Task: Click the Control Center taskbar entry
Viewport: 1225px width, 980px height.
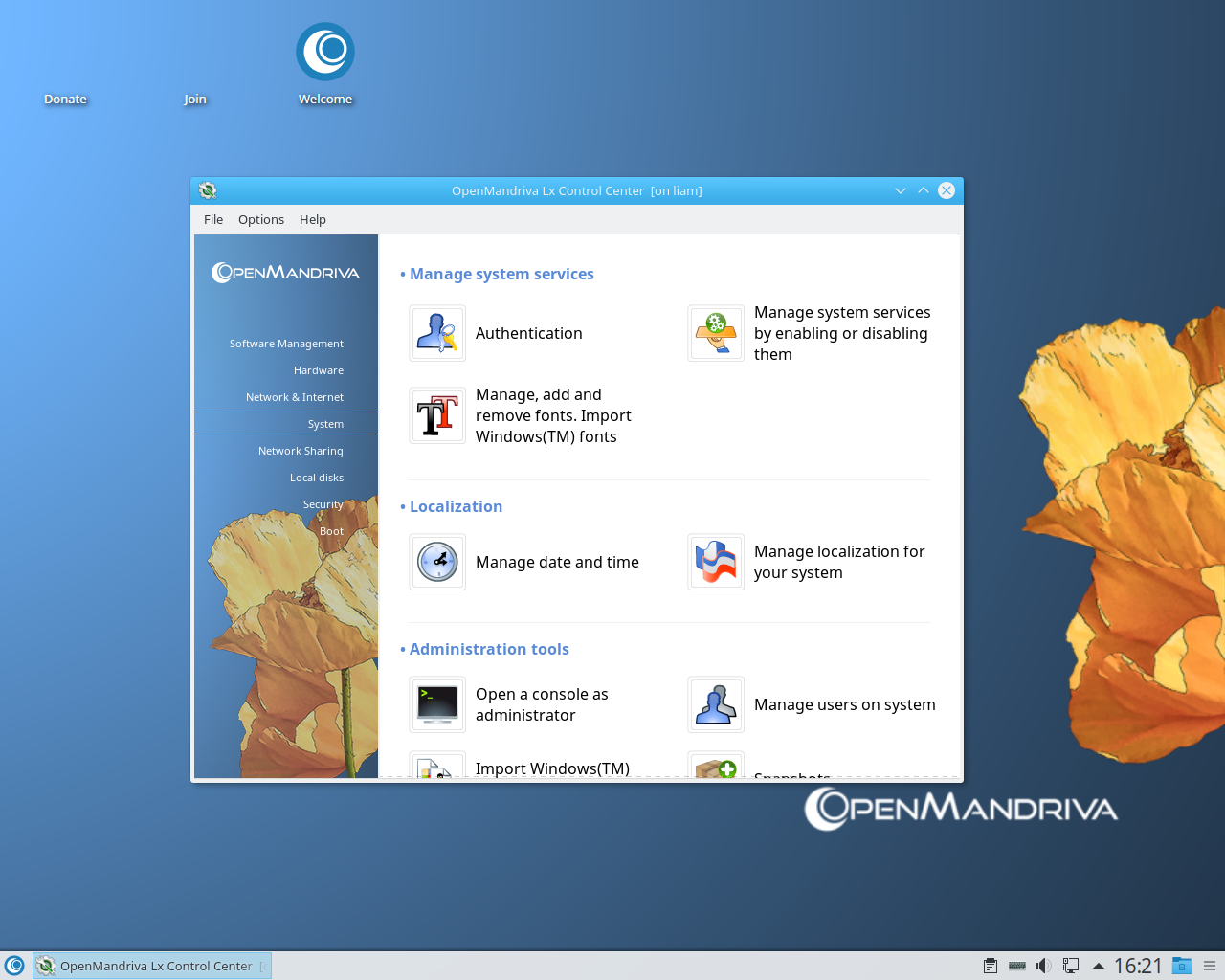Action: 153,966
